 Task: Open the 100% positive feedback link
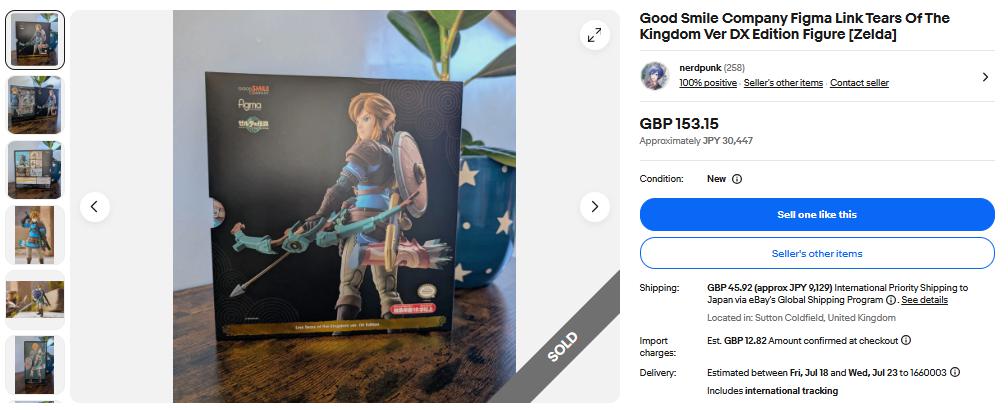(708, 83)
